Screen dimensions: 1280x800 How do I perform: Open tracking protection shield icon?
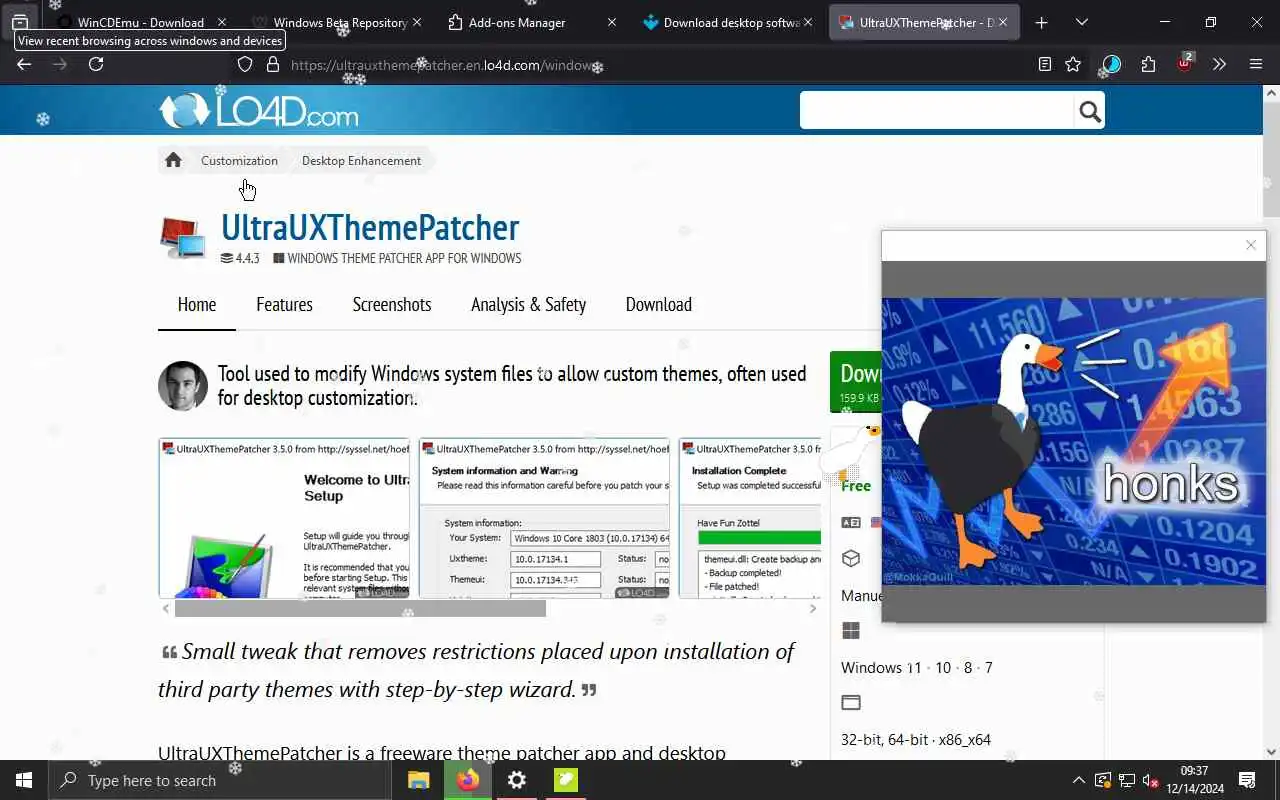tap(245, 64)
